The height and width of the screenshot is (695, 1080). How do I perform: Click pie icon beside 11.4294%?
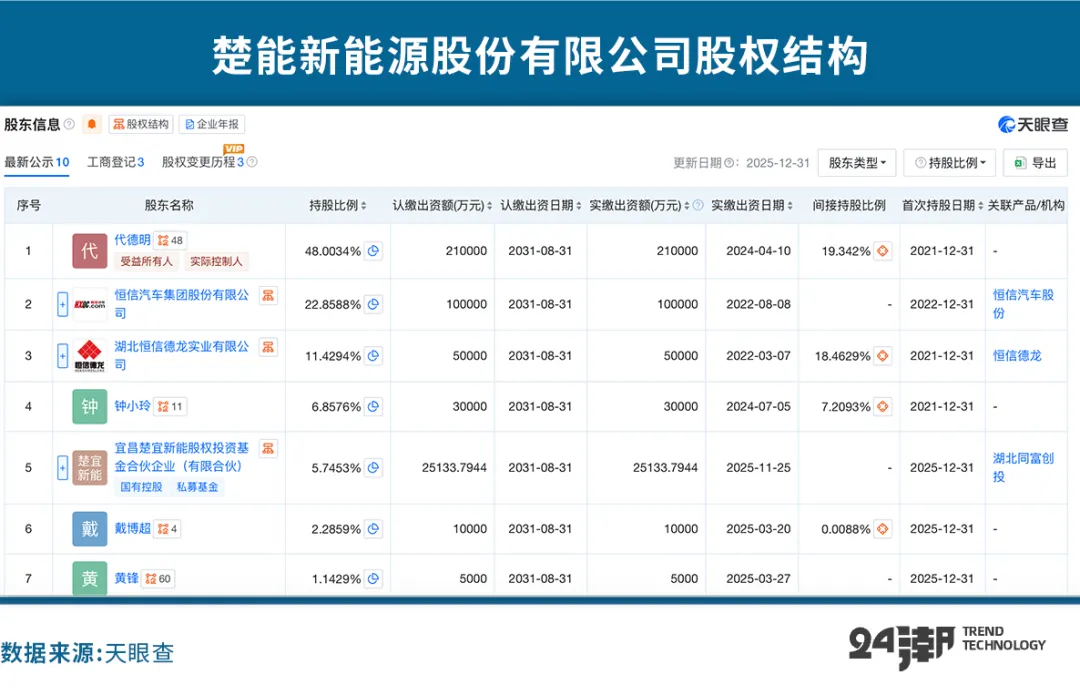[x=373, y=355]
